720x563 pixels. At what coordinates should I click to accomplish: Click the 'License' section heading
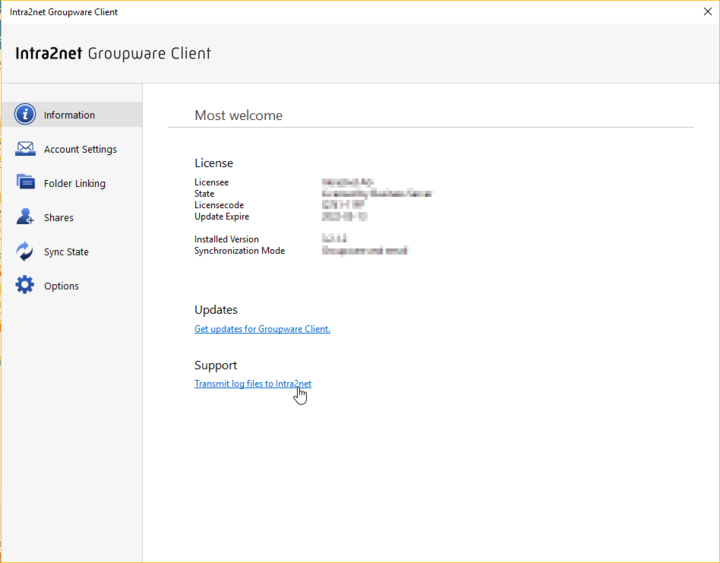[214, 163]
